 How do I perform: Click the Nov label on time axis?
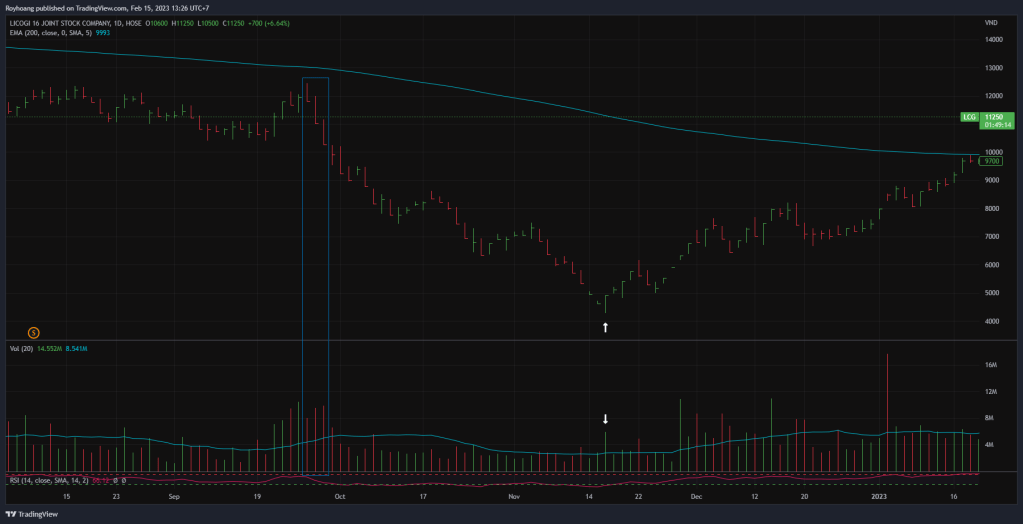(514, 496)
